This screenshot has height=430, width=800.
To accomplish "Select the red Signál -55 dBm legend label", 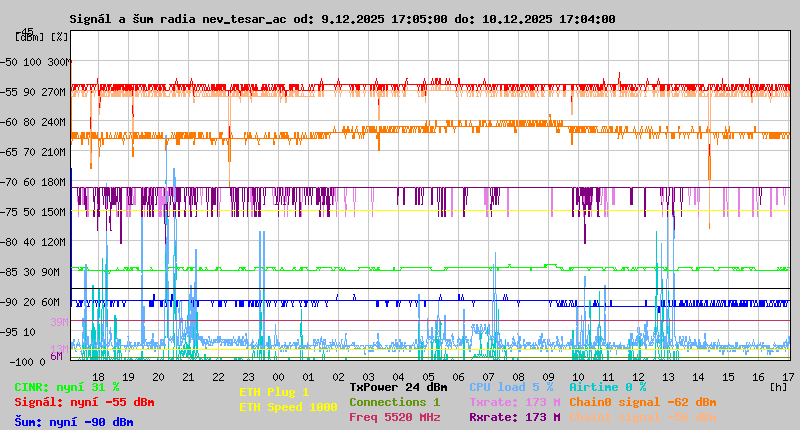I will [84, 402].
